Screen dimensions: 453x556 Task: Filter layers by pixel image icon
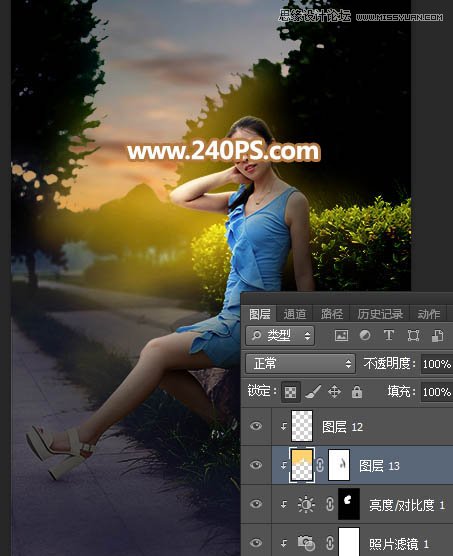[x=341, y=335]
